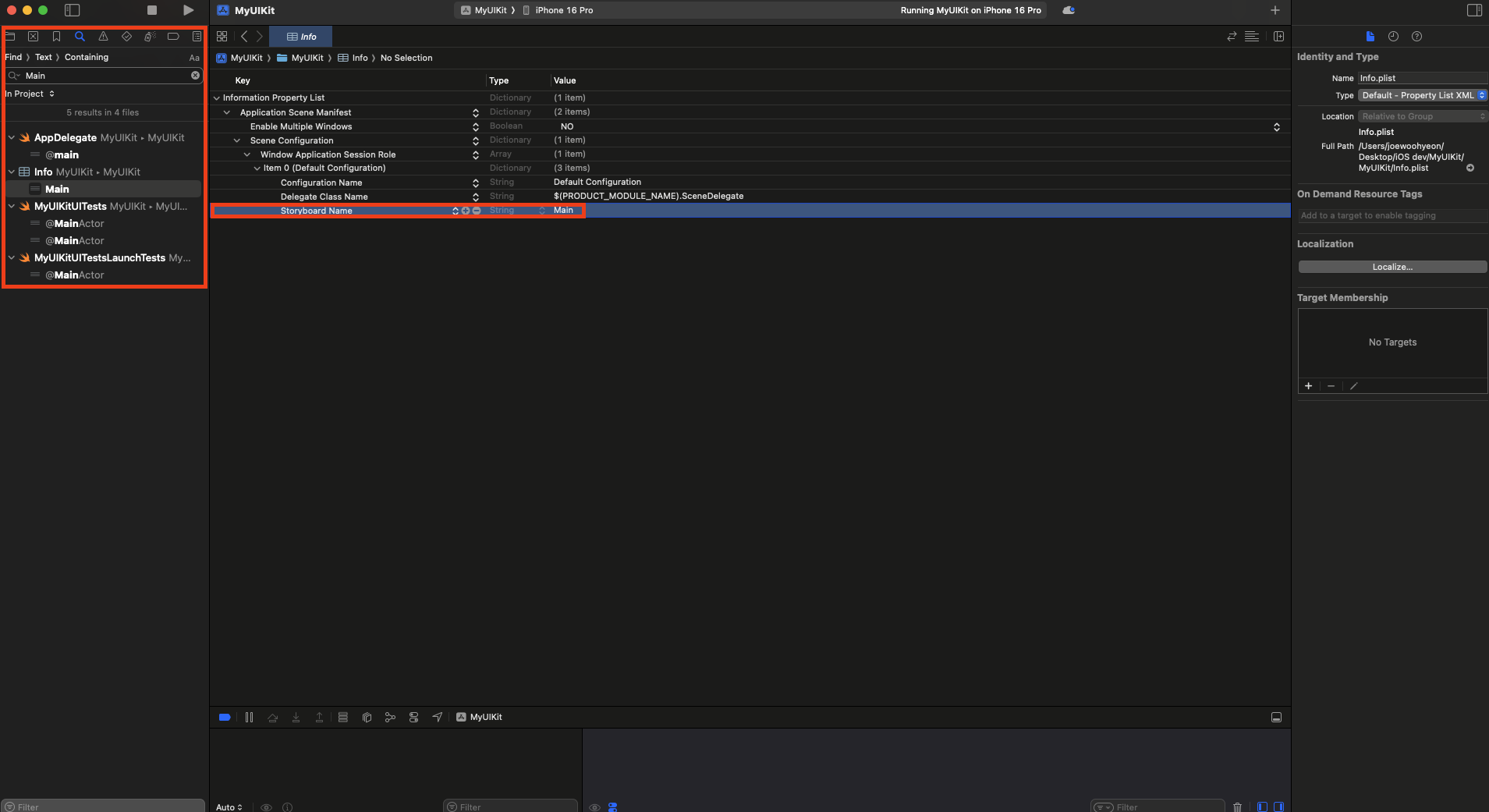
Task: Stop the running MyUIKit app
Action: pyautogui.click(x=152, y=10)
